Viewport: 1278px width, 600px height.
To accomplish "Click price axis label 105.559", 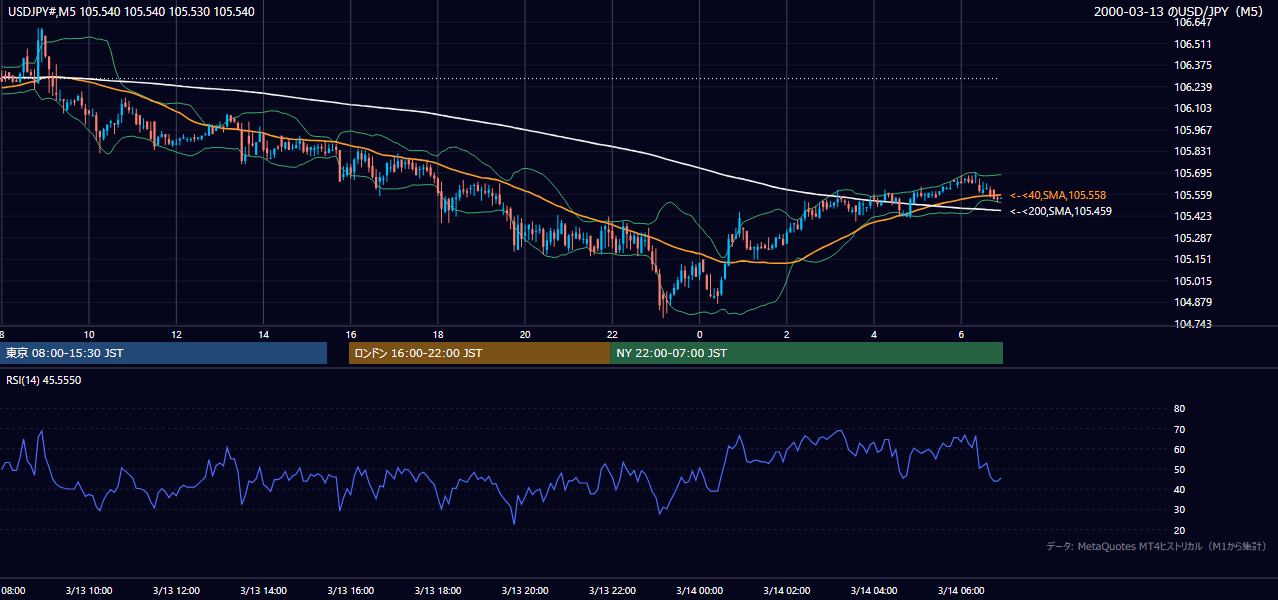I will 1193,195.
